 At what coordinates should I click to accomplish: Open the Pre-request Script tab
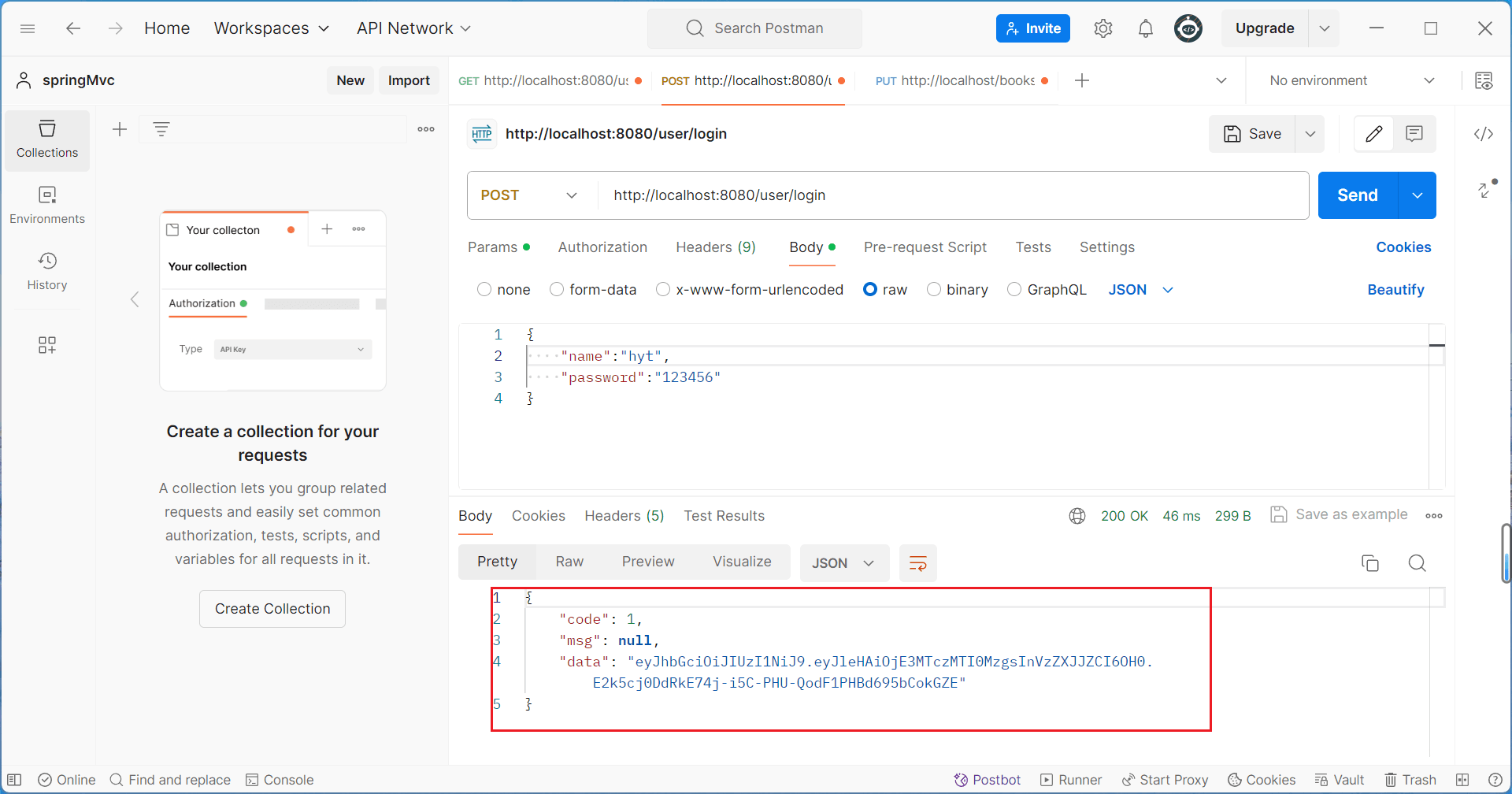[x=925, y=247]
